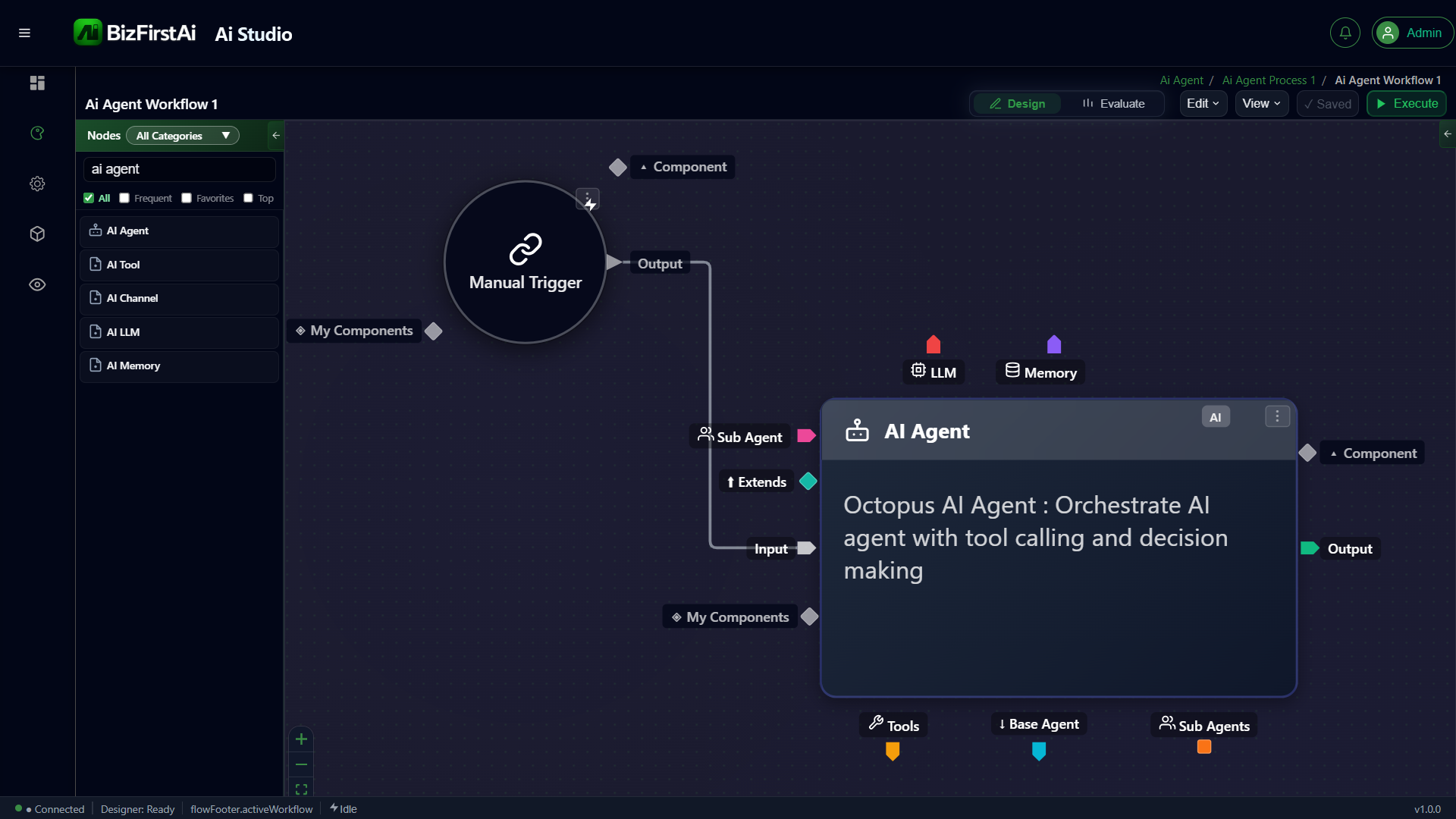The width and height of the screenshot is (1456, 819).
Task: Click the Manual Trigger Output port arrow
Action: coord(613,262)
